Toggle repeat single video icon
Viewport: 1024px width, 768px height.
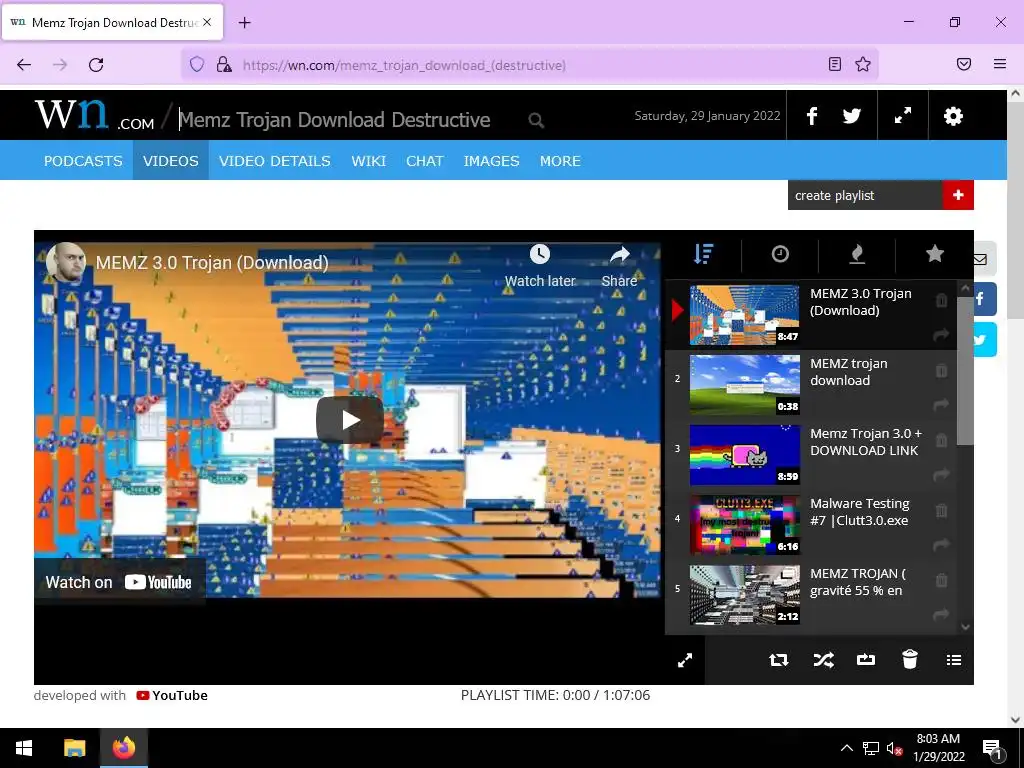click(x=865, y=660)
